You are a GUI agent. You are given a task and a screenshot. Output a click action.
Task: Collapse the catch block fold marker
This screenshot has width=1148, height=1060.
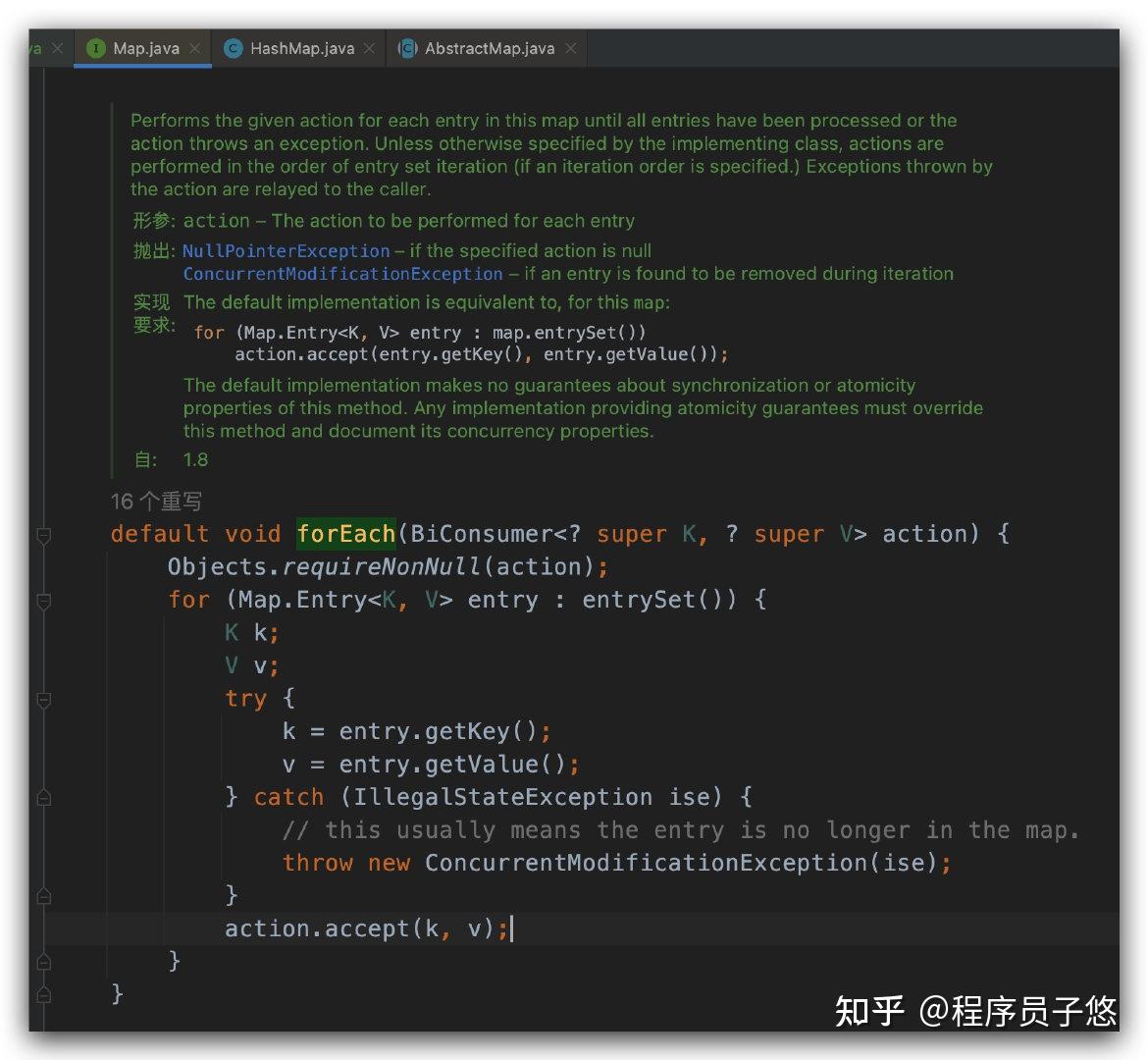(x=44, y=798)
